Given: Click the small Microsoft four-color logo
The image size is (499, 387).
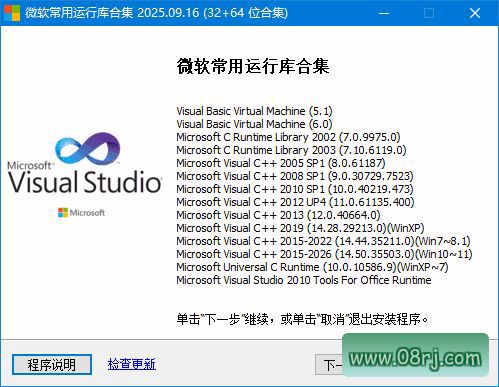Looking at the screenshot, I should point(63,213).
